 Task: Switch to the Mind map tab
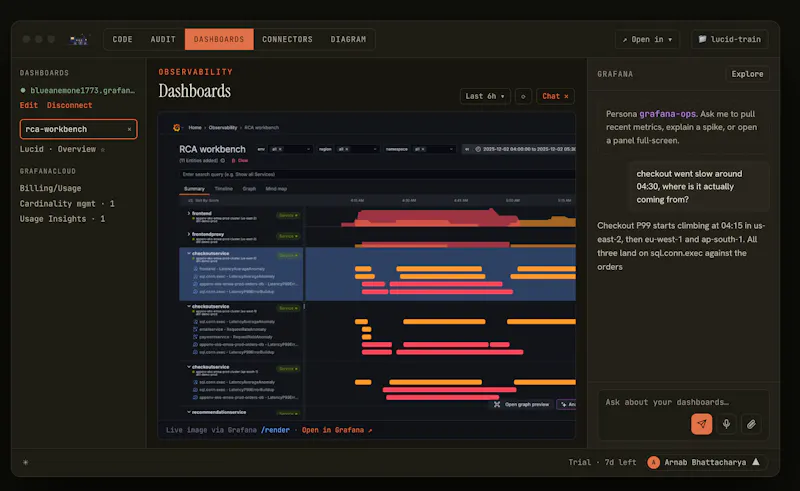tap(276, 189)
